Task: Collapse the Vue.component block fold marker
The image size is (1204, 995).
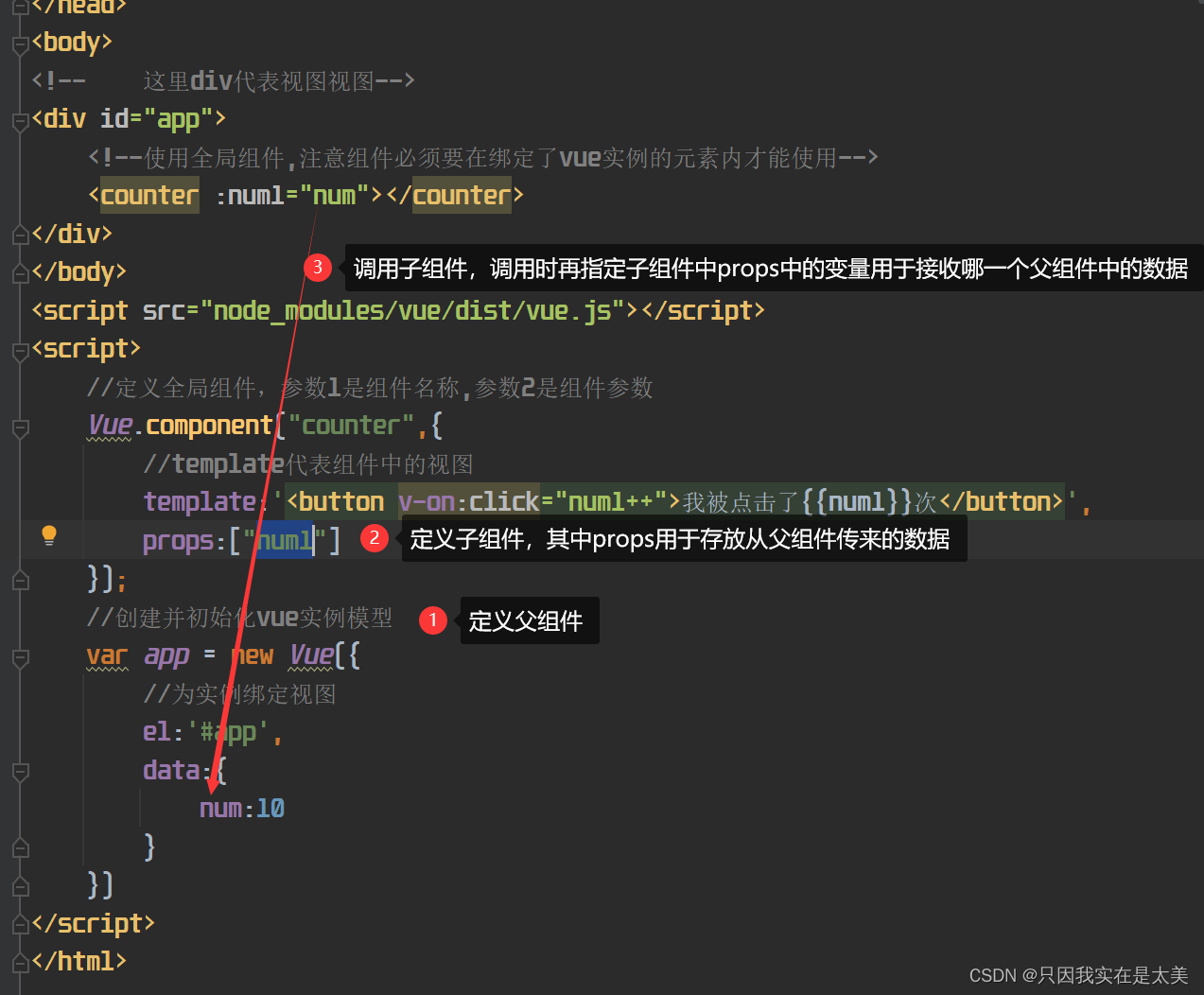Action: click(20, 428)
